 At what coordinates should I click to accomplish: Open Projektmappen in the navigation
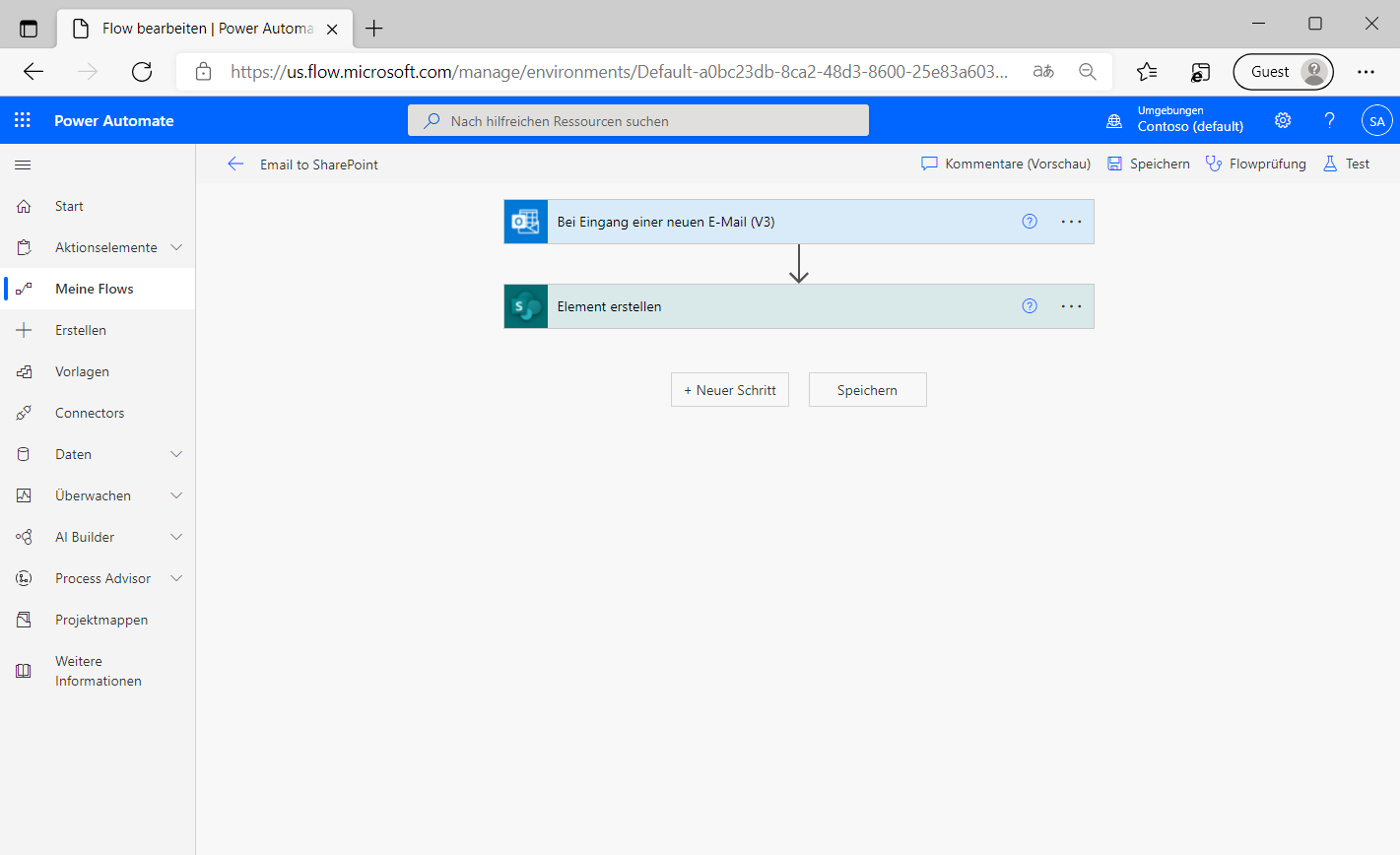click(101, 620)
